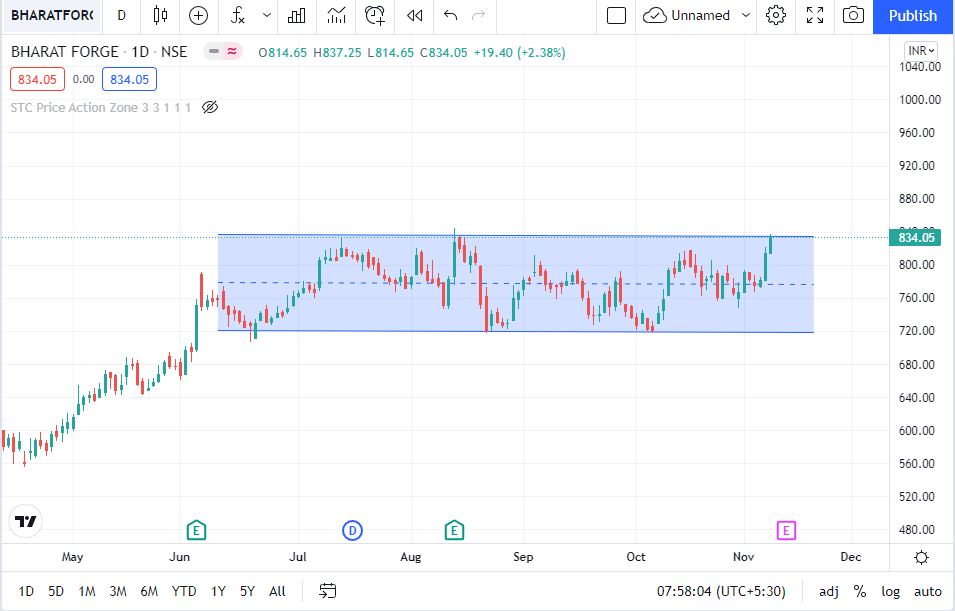The height and width of the screenshot is (611, 955).
Task: Toggle percent scale on the price axis
Action: click(859, 591)
